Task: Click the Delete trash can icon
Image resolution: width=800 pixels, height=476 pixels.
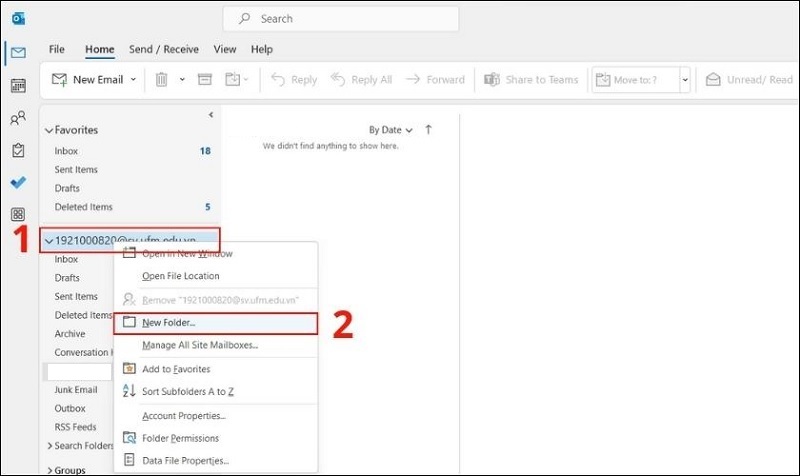Action: (162, 80)
